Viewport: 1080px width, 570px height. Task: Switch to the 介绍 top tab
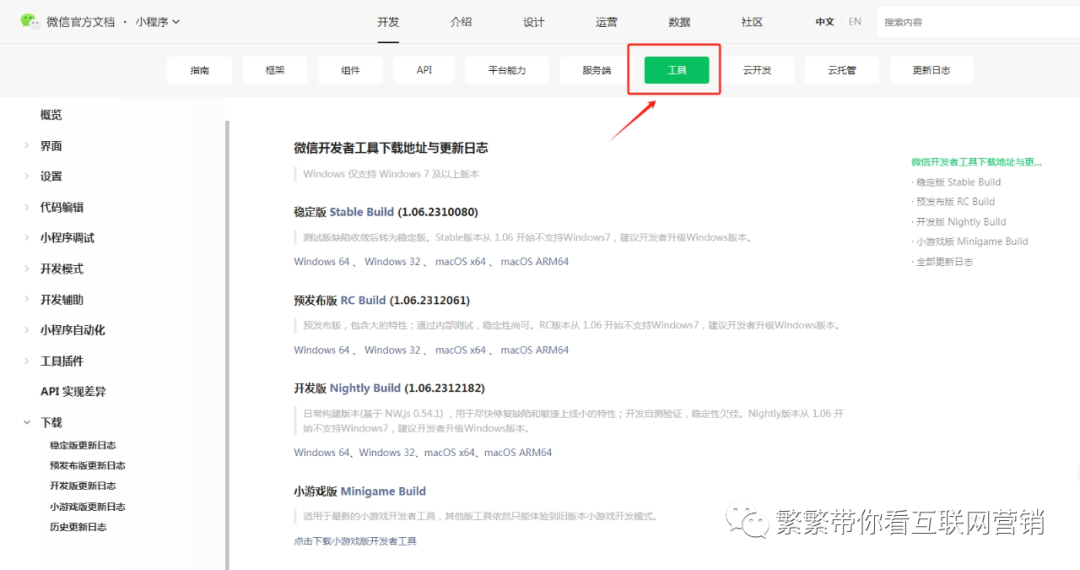(461, 22)
